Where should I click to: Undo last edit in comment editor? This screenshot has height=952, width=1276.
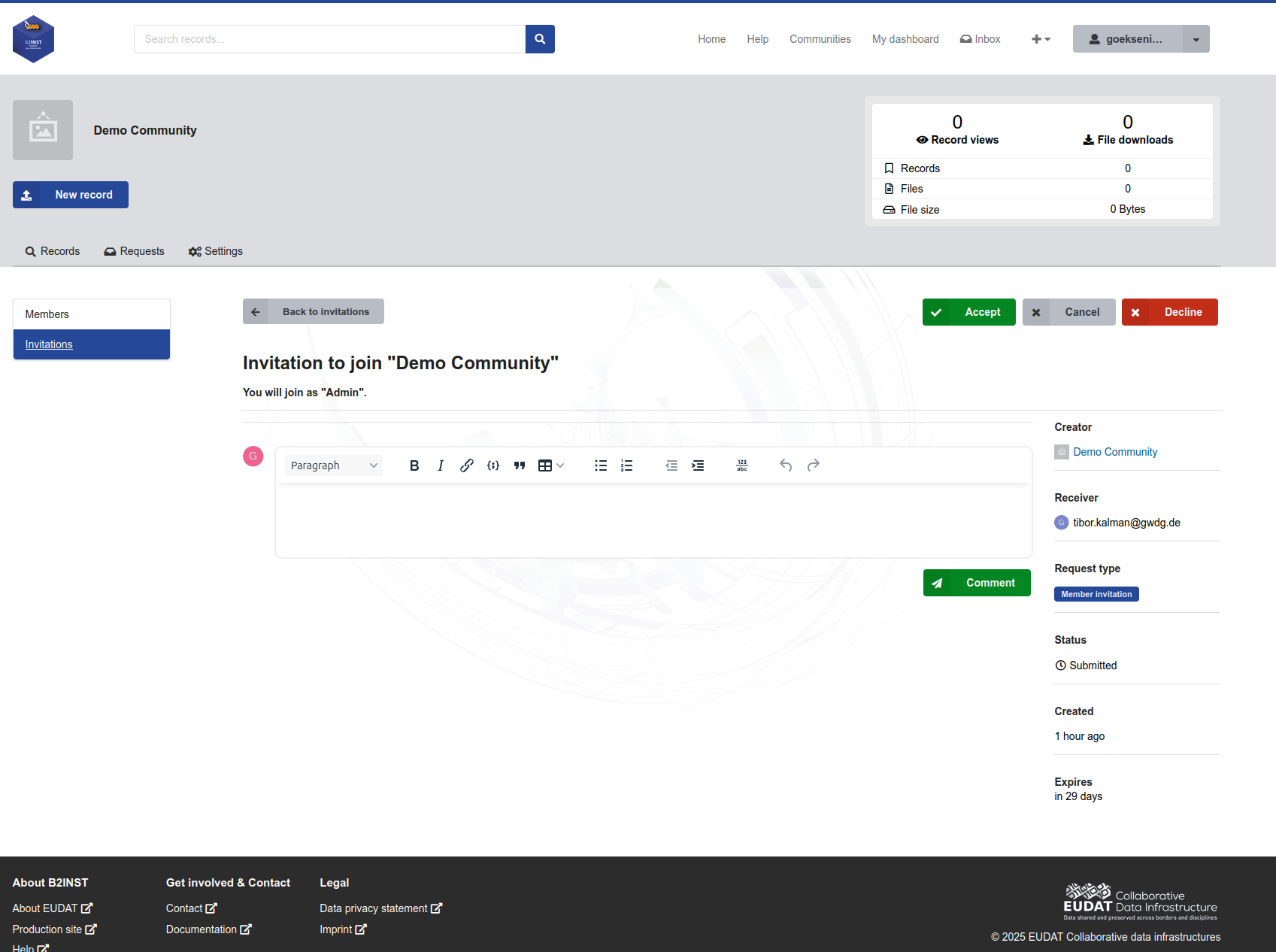pos(786,465)
